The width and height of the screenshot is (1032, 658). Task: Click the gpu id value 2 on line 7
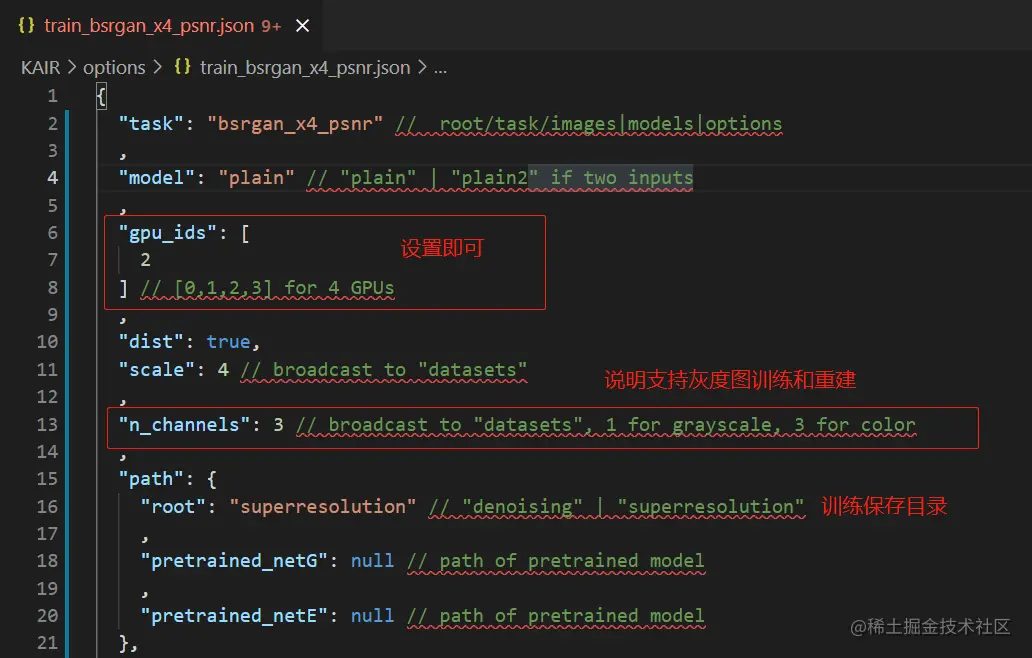point(145,260)
